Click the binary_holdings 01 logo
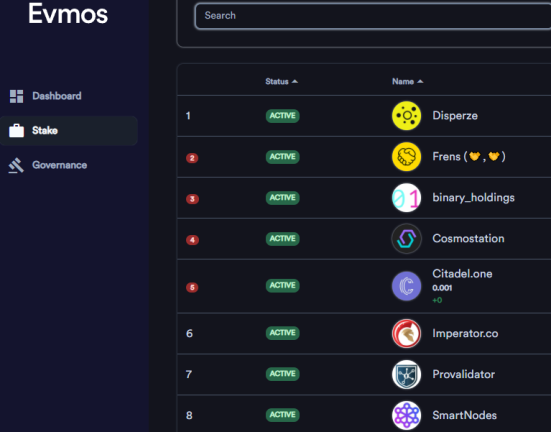 pos(406,198)
